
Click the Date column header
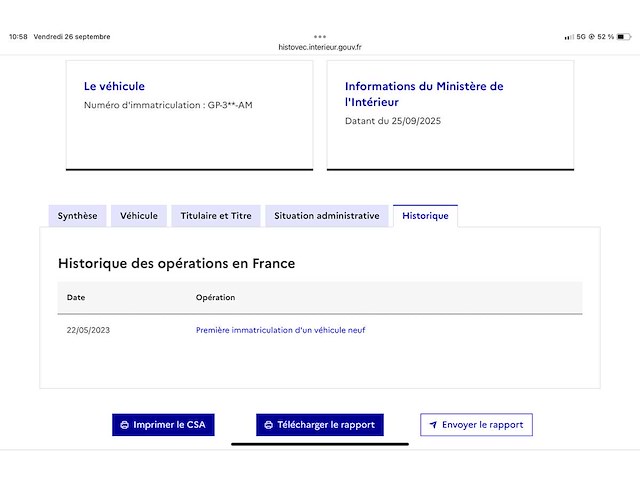[76, 298]
